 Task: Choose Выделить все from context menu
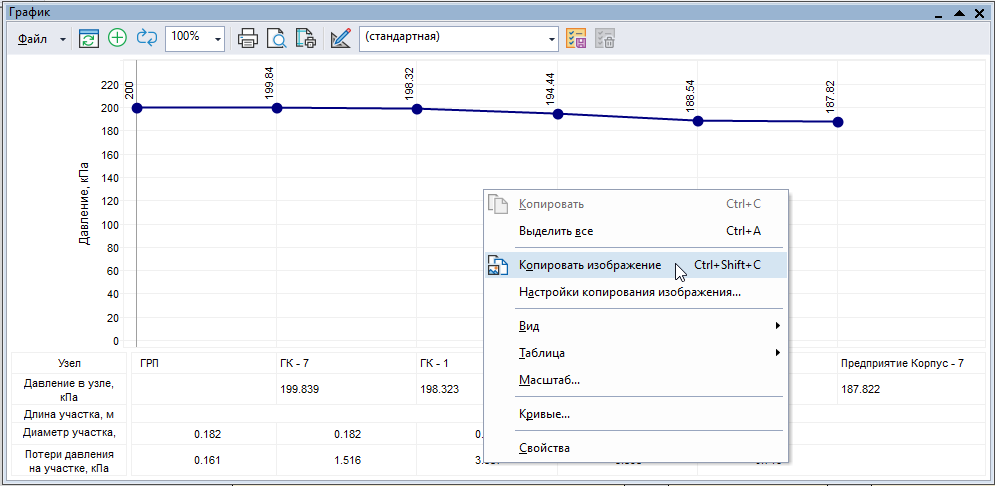click(x=556, y=231)
